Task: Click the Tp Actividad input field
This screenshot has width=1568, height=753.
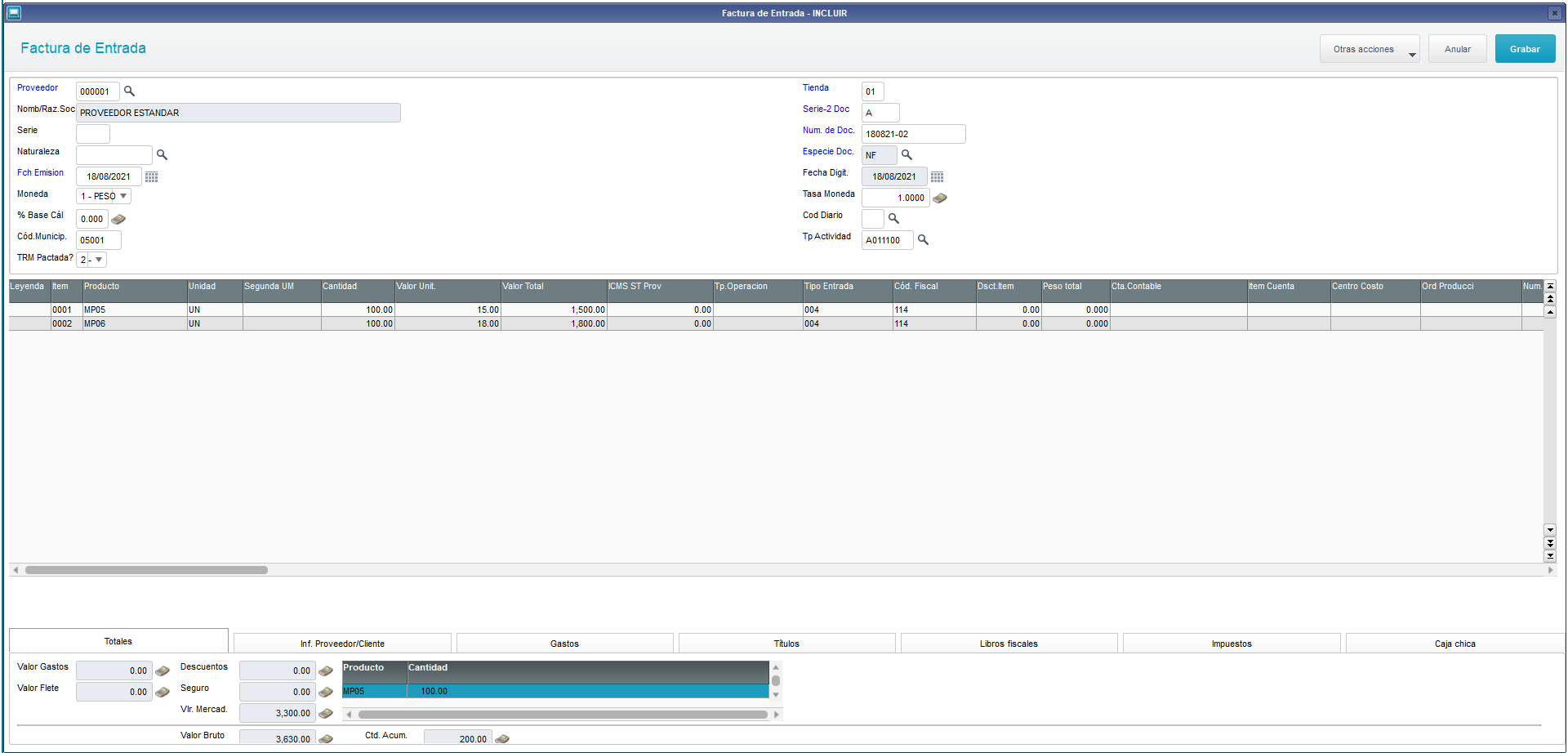Action: tap(888, 240)
